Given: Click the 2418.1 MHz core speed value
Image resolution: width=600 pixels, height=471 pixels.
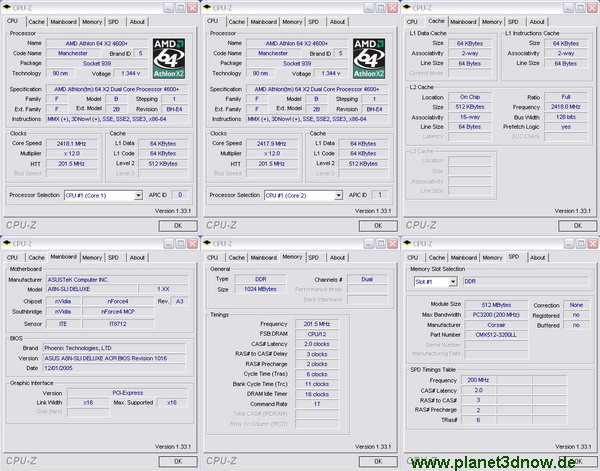Looking at the screenshot, I should 72,144.
